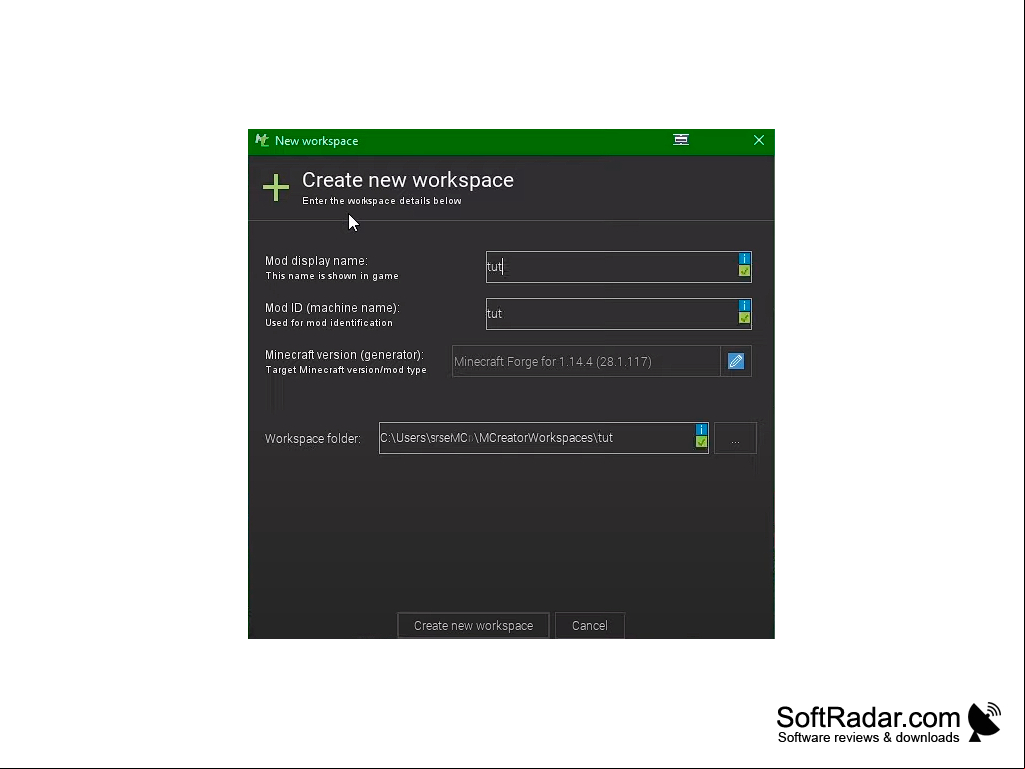
Task: Click the info icon in Mod ID field
Action: [744, 306]
